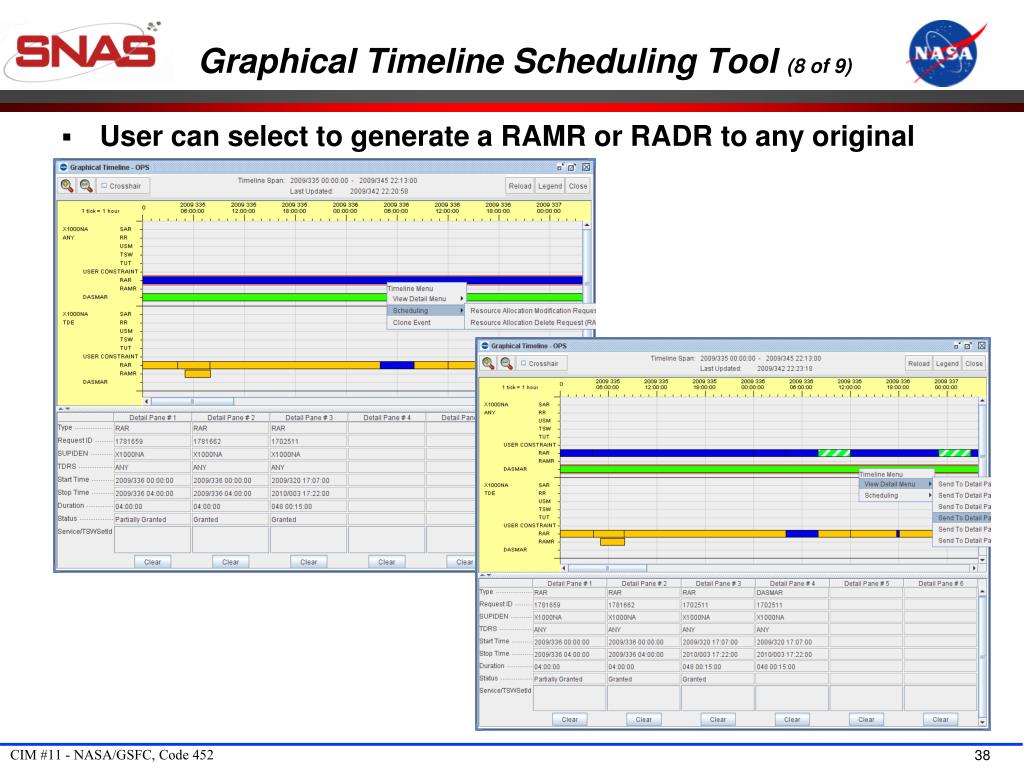Clear Detail Pane #1 in right window
The image size is (1024, 768).
[569, 719]
